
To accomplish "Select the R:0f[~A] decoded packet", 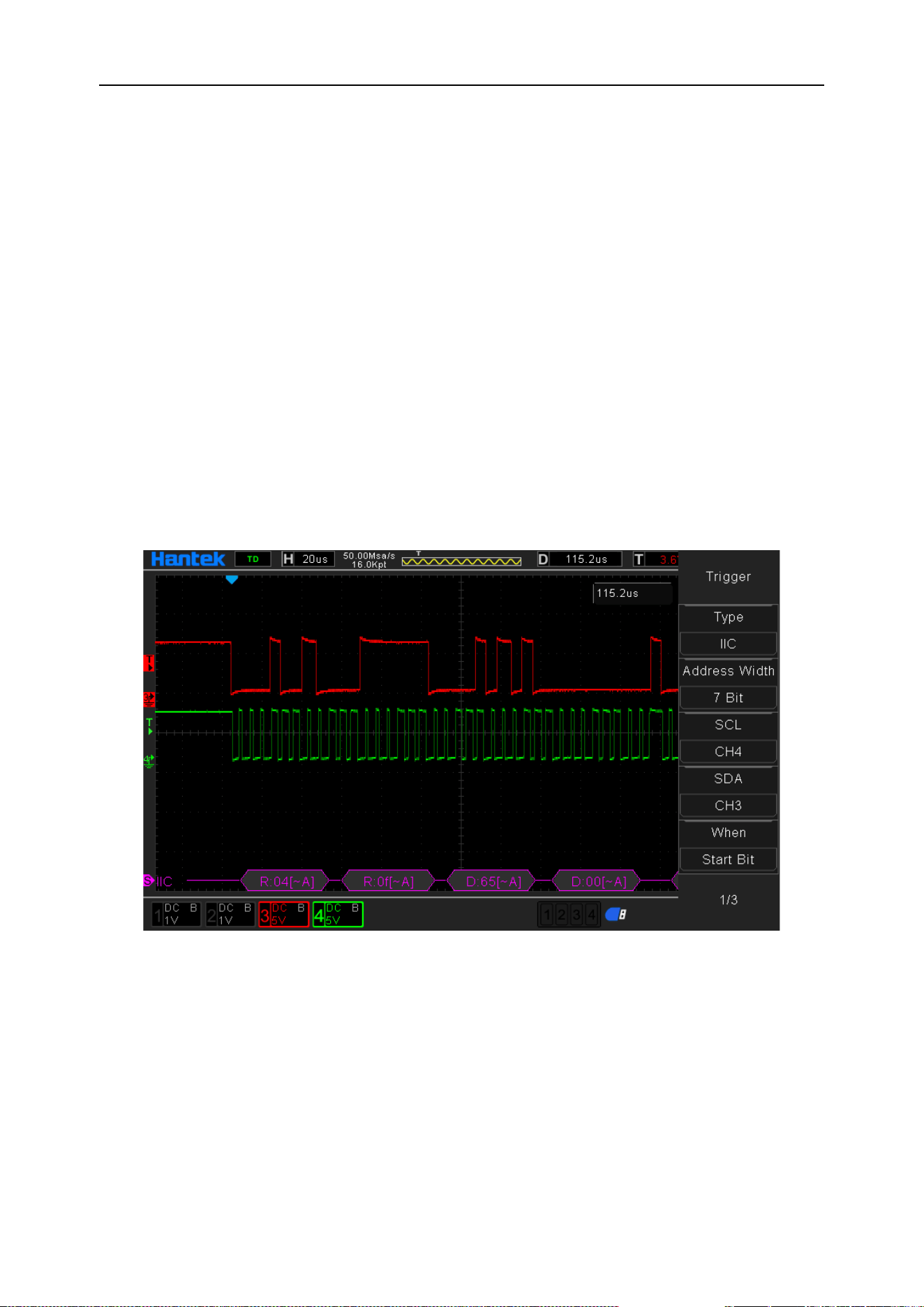I will 388,882.
